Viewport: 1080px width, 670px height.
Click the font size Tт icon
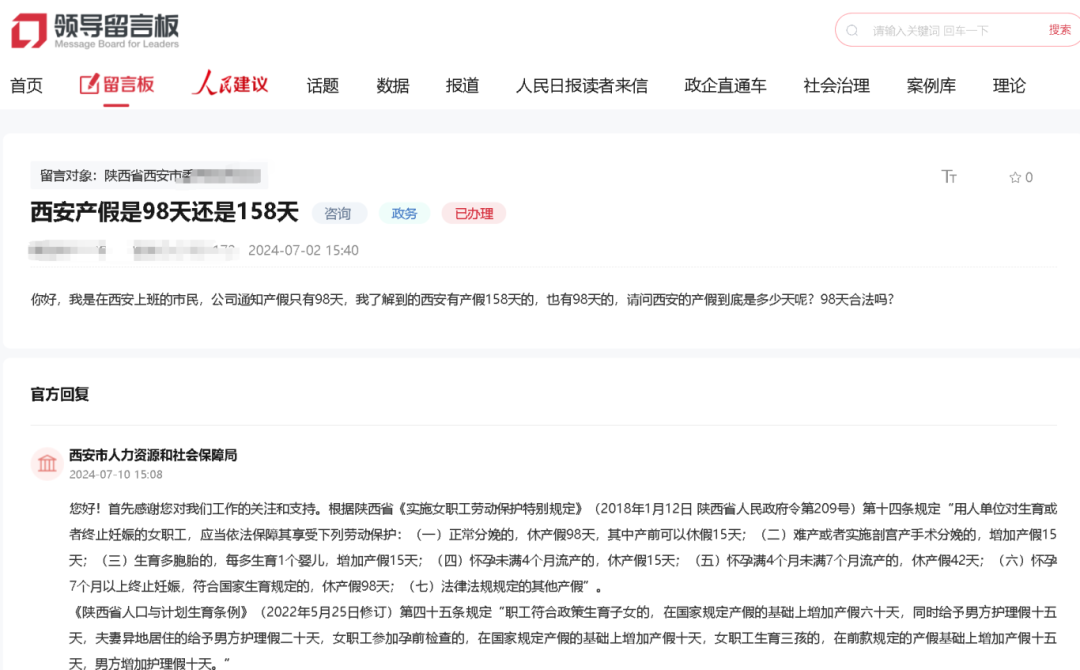click(x=949, y=177)
